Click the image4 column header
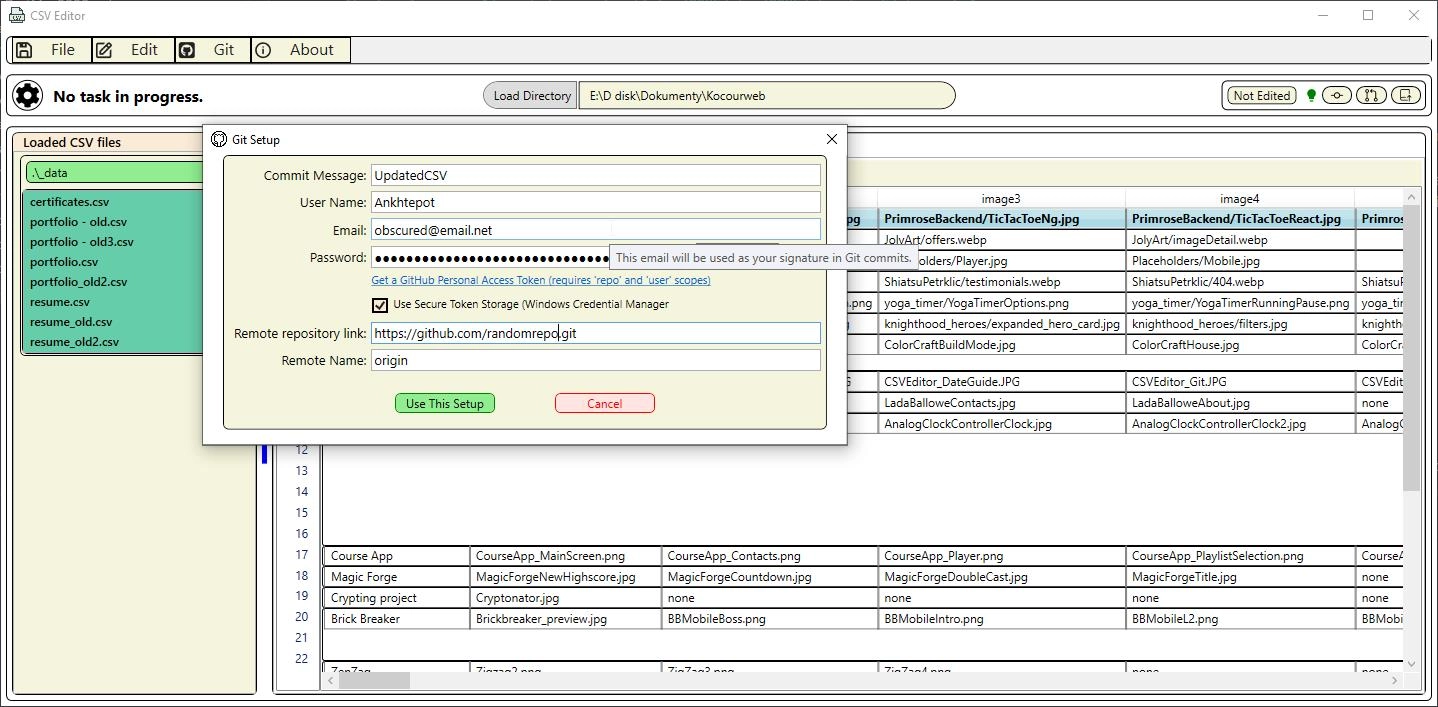Image resolution: width=1438 pixels, height=707 pixels. [1240, 199]
